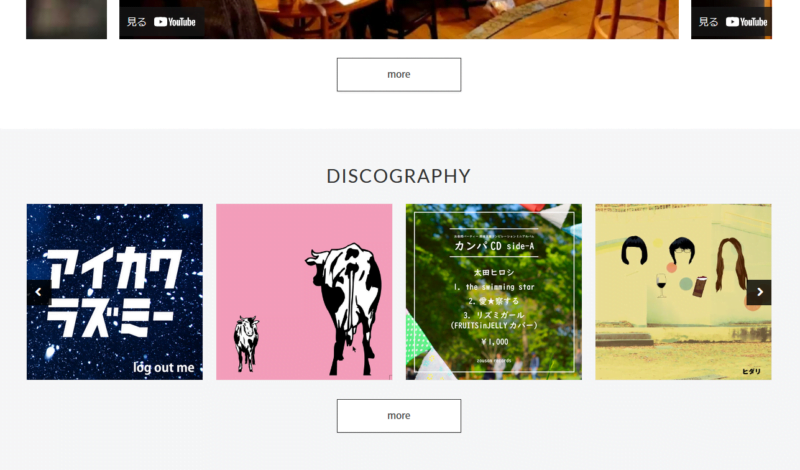Open the カンパCD side-A album cover
The height and width of the screenshot is (470, 800).
pyautogui.click(x=494, y=292)
